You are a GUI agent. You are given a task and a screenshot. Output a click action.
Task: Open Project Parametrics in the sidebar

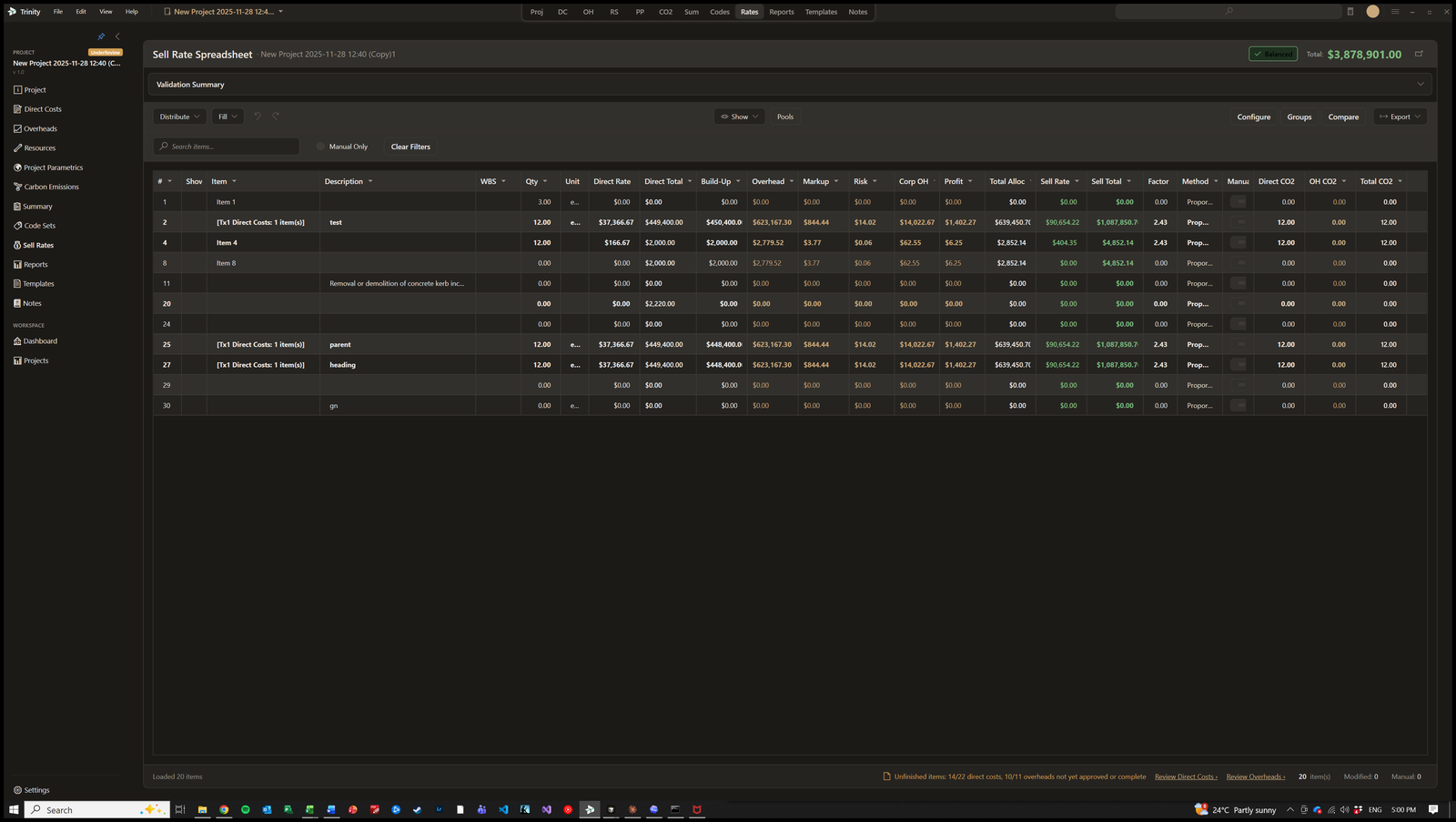pos(48,167)
